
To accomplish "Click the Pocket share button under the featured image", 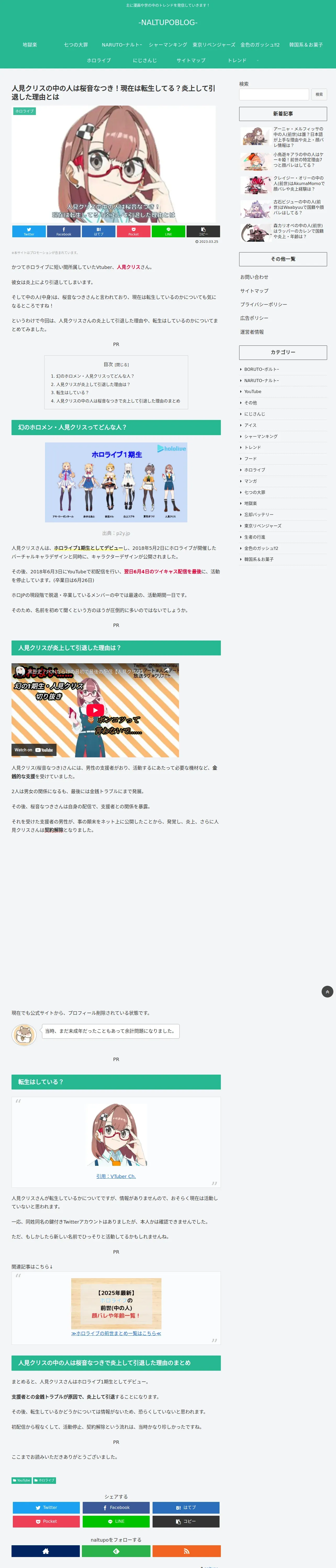I will pos(133,231).
